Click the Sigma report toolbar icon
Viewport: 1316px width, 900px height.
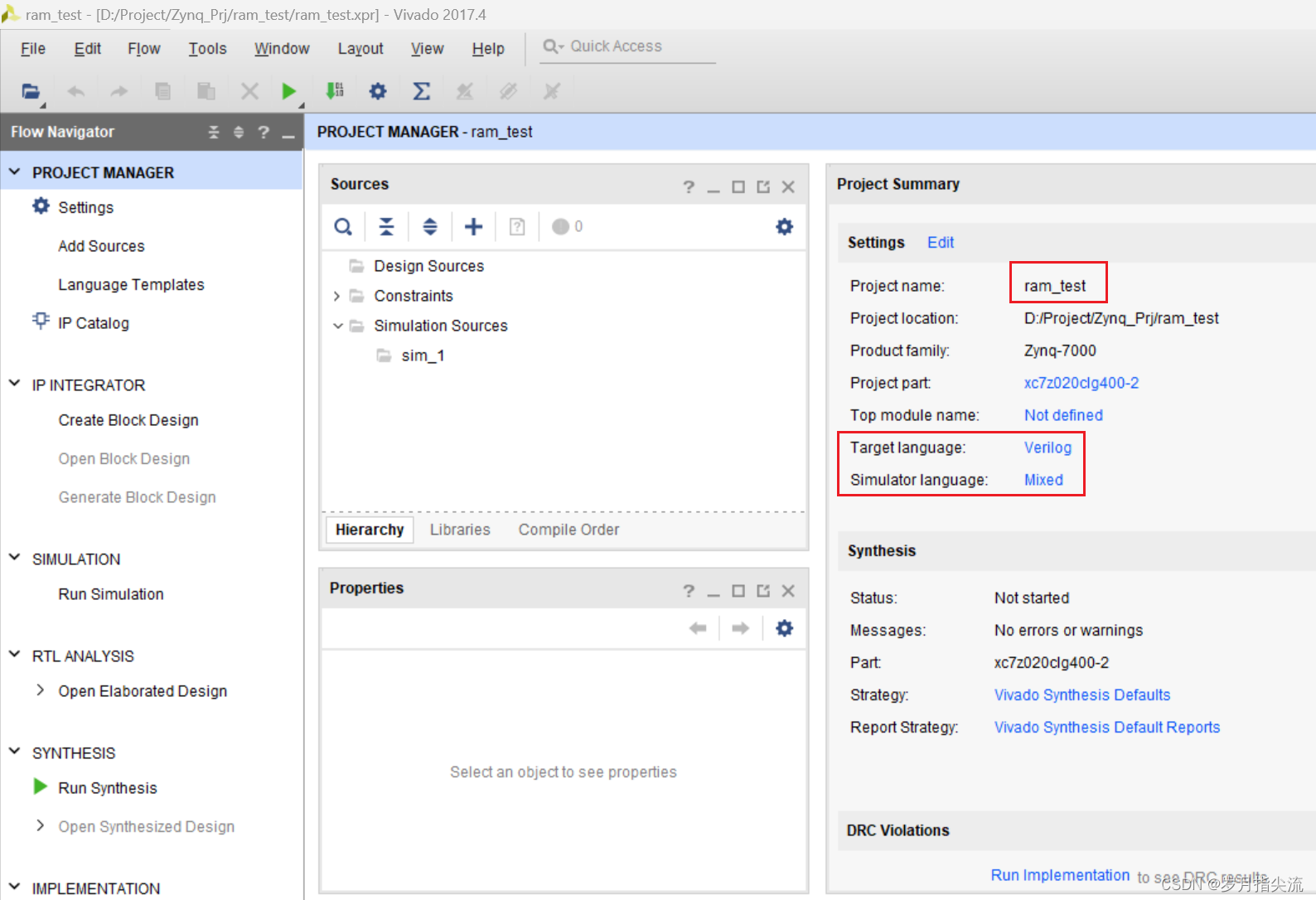pyautogui.click(x=421, y=91)
